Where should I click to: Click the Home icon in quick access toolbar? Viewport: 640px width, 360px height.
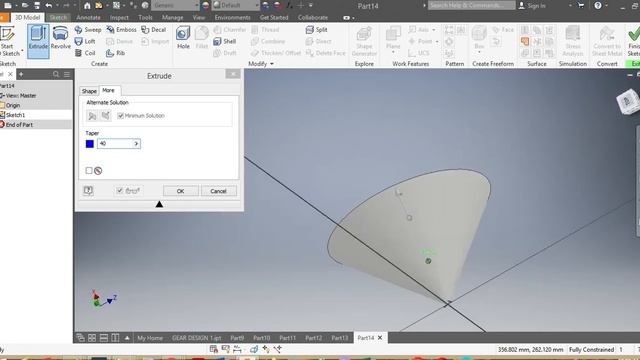click(87, 5)
